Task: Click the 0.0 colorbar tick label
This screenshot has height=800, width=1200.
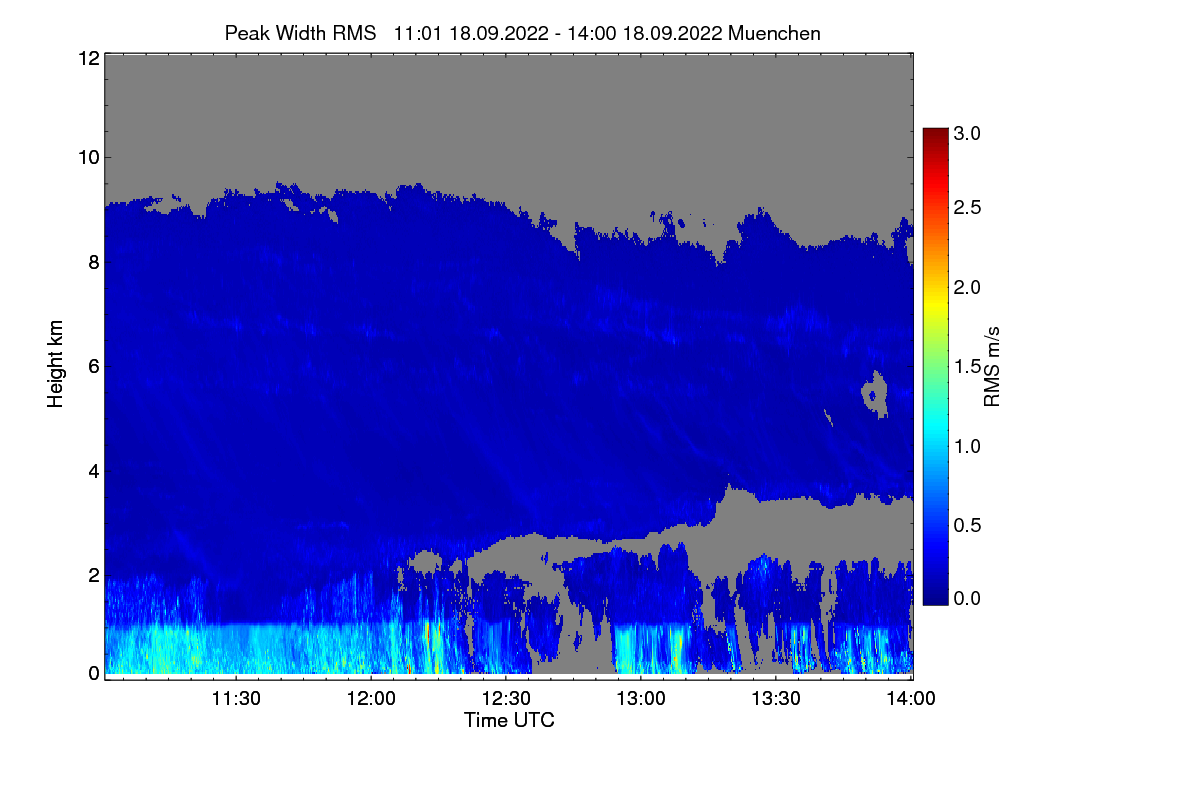Action: pos(967,598)
